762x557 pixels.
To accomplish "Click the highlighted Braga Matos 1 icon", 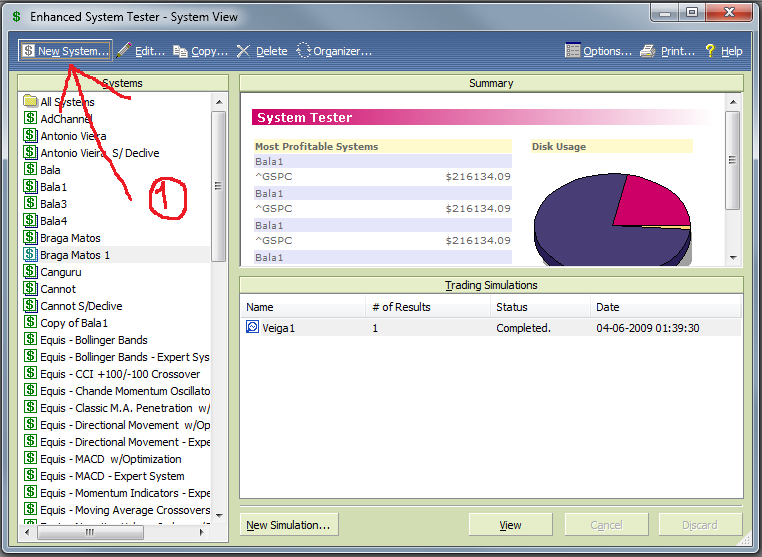I will point(30,254).
